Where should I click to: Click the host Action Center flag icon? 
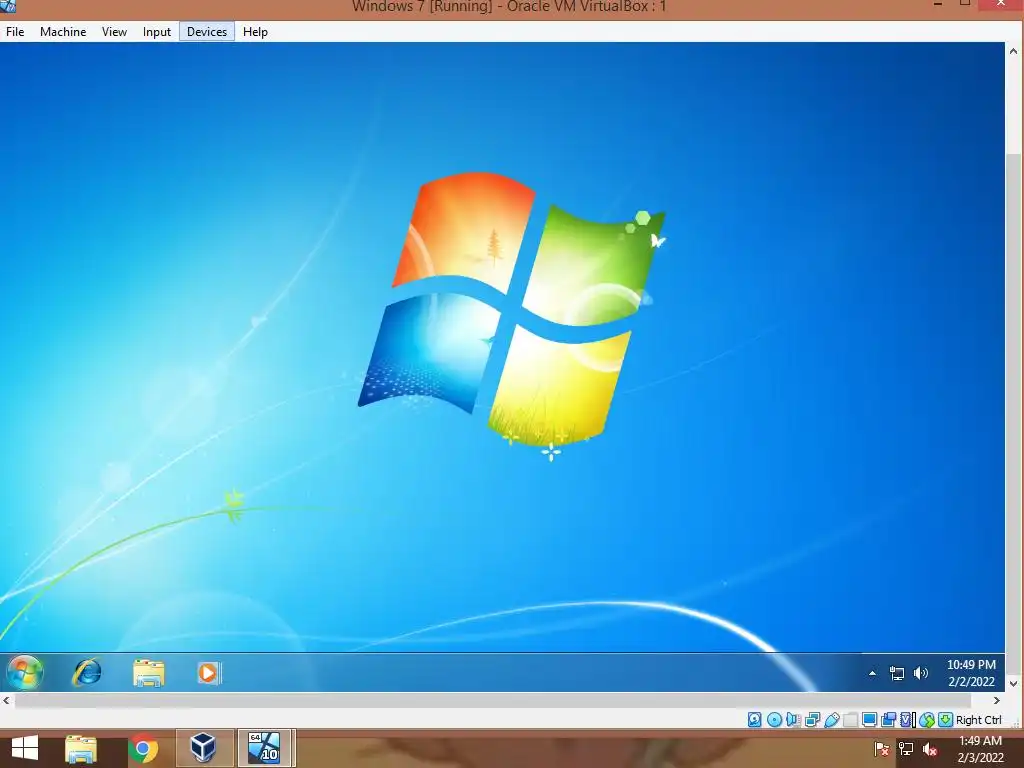[x=881, y=749]
